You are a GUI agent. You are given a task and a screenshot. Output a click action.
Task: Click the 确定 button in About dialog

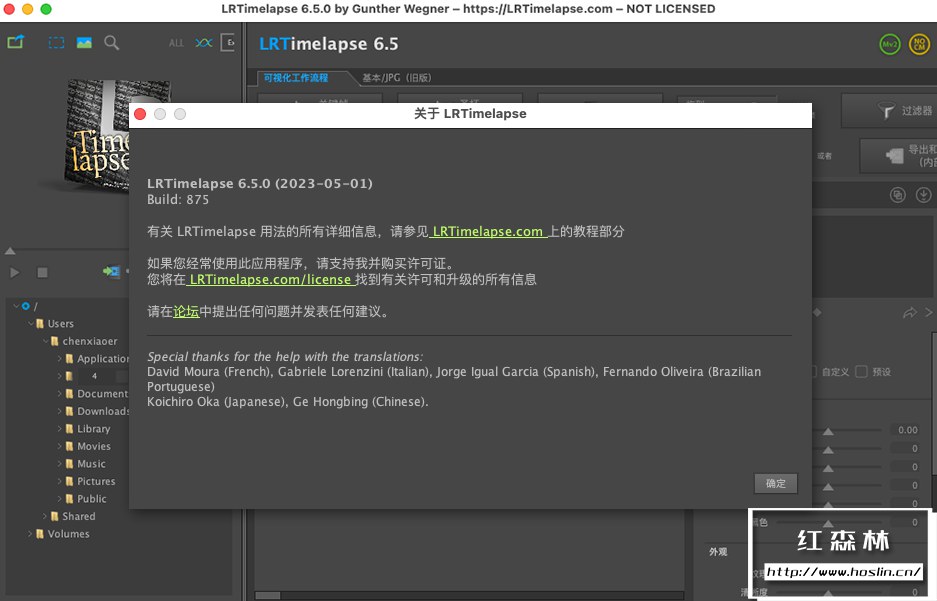(776, 483)
